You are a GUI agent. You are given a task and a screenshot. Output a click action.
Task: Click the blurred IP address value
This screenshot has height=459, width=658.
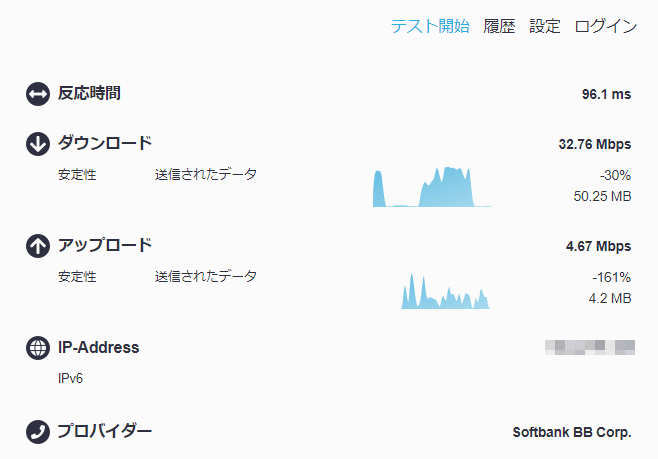point(590,347)
